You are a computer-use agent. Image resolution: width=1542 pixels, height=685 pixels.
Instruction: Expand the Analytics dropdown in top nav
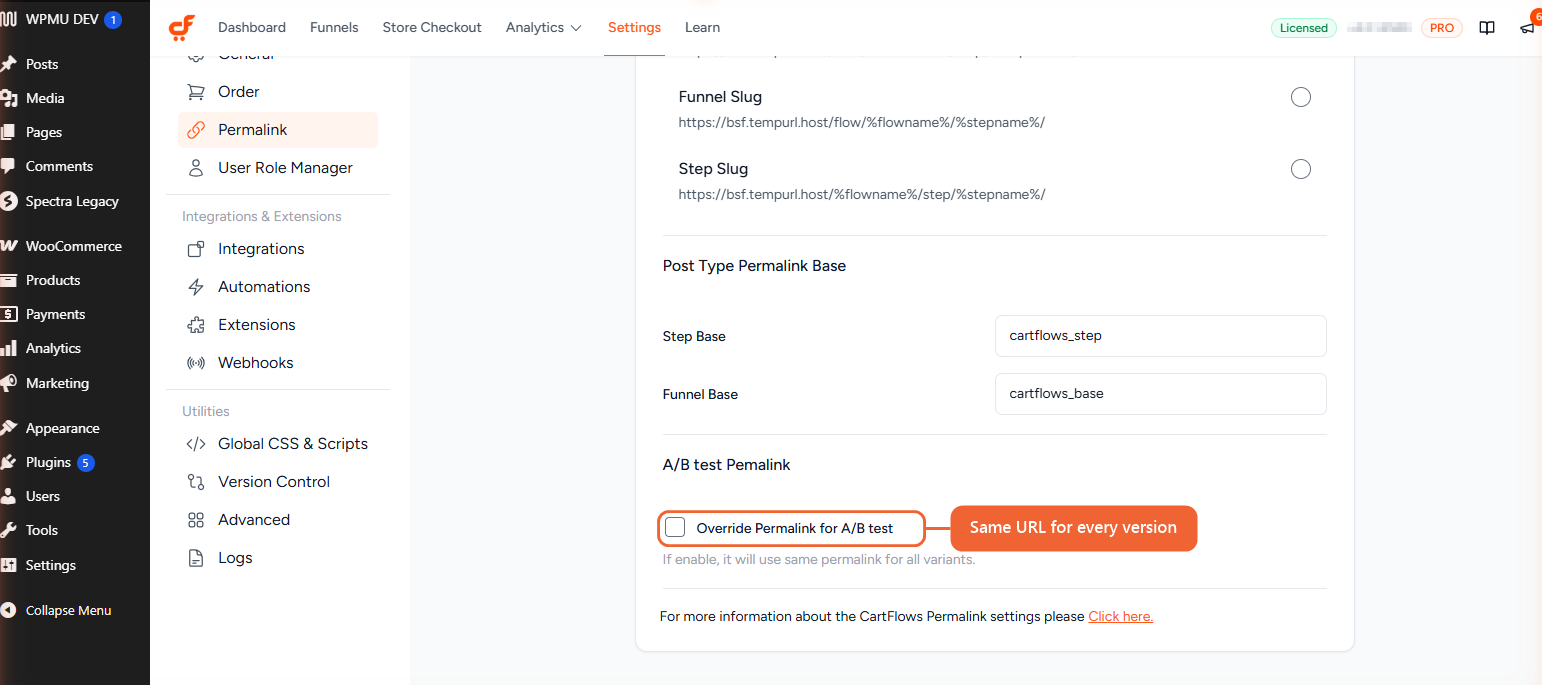pyautogui.click(x=544, y=28)
